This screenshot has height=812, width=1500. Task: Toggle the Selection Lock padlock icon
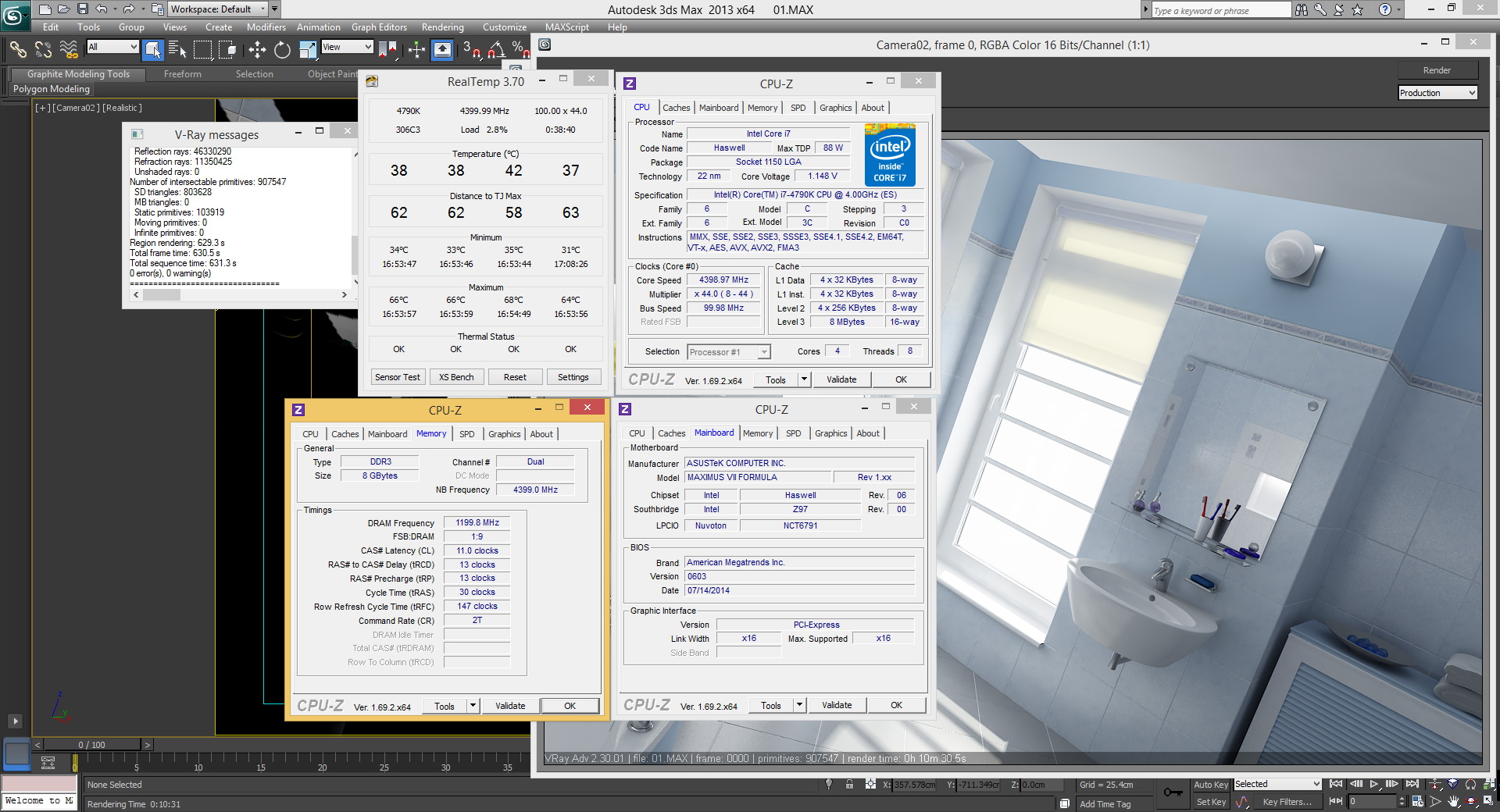849,785
